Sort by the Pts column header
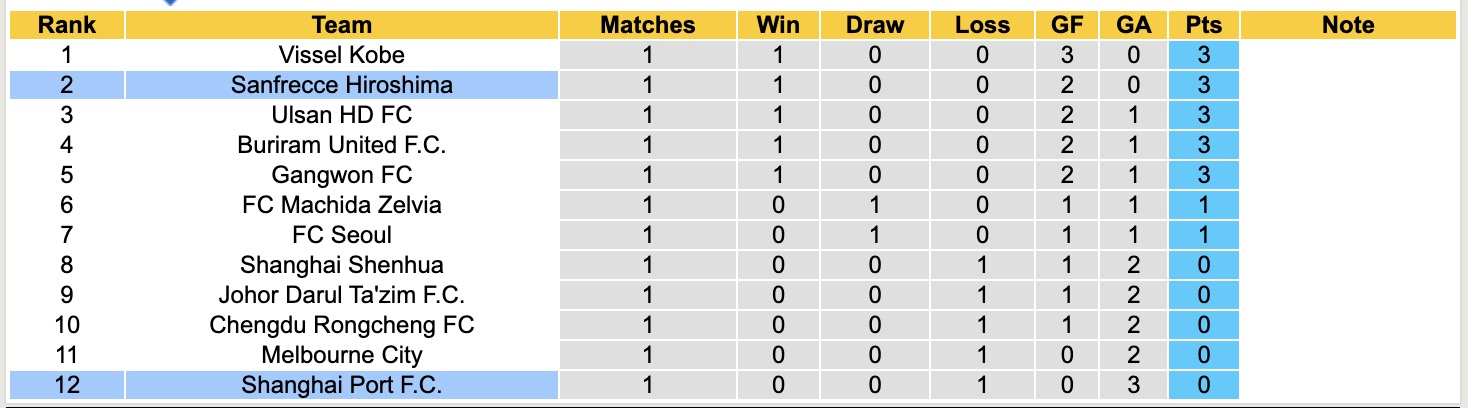1468x408 pixels. (x=1203, y=25)
